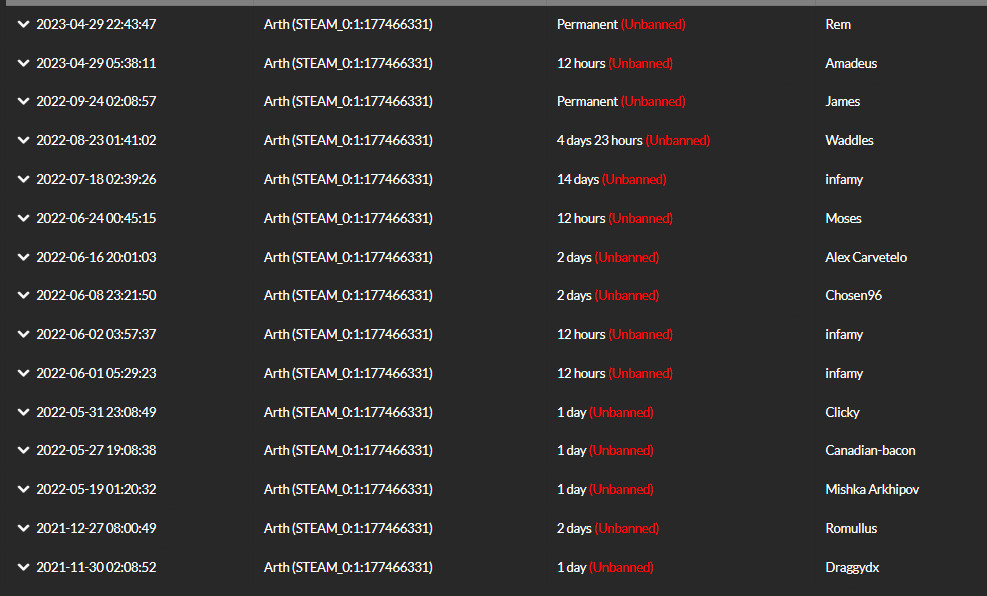Select admin name Mishka Arkhipov
987x596 pixels.
(872, 490)
